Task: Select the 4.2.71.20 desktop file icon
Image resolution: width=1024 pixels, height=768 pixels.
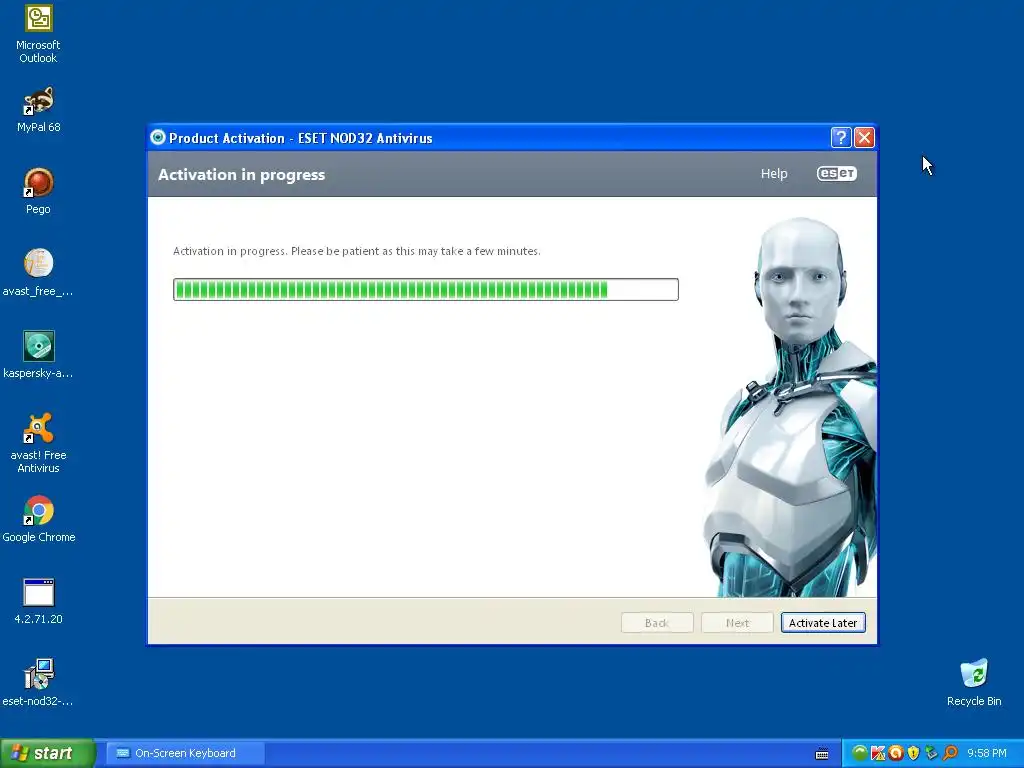Action: click(39, 602)
